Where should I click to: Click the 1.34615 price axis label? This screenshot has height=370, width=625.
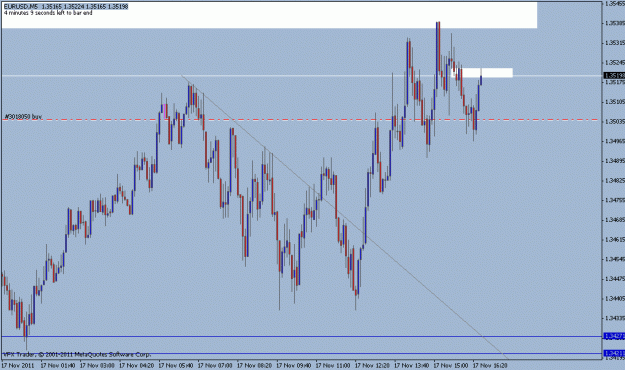pos(615,240)
